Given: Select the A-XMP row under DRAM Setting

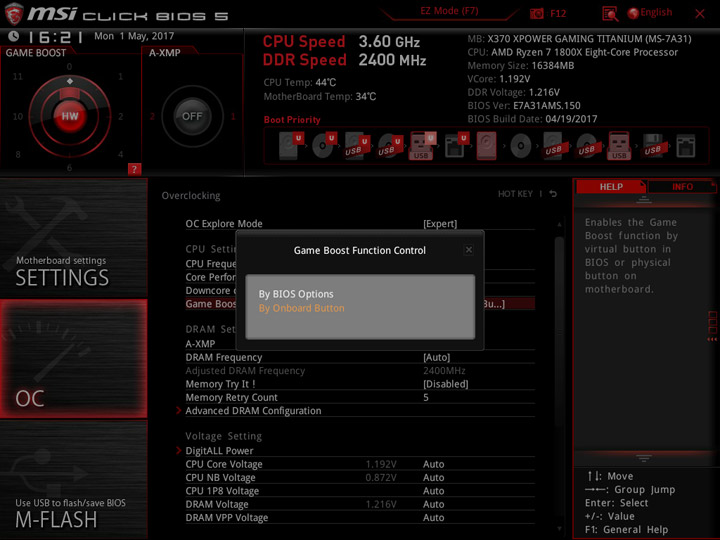Looking at the screenshot, I should click(200, 344).
